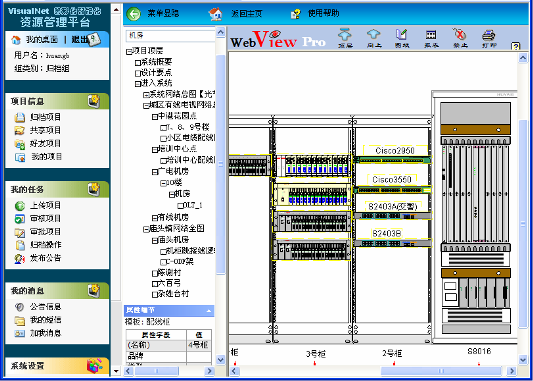Open 归档项目 link
The height and width of the screenshot is (381, 533).
point(46,117)
